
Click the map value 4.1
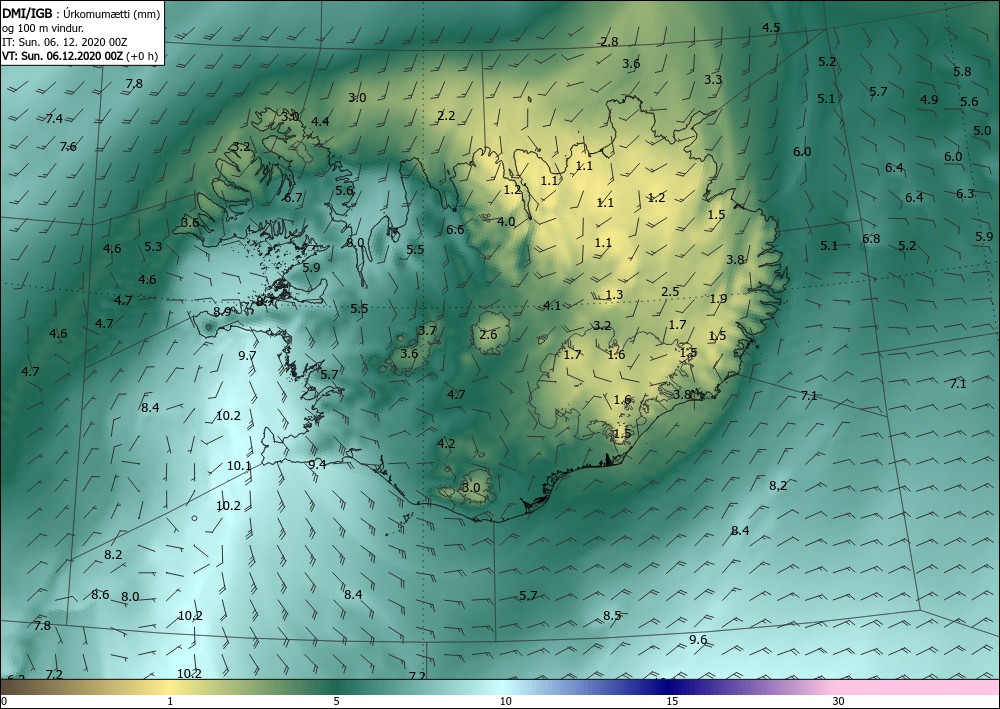552,305
